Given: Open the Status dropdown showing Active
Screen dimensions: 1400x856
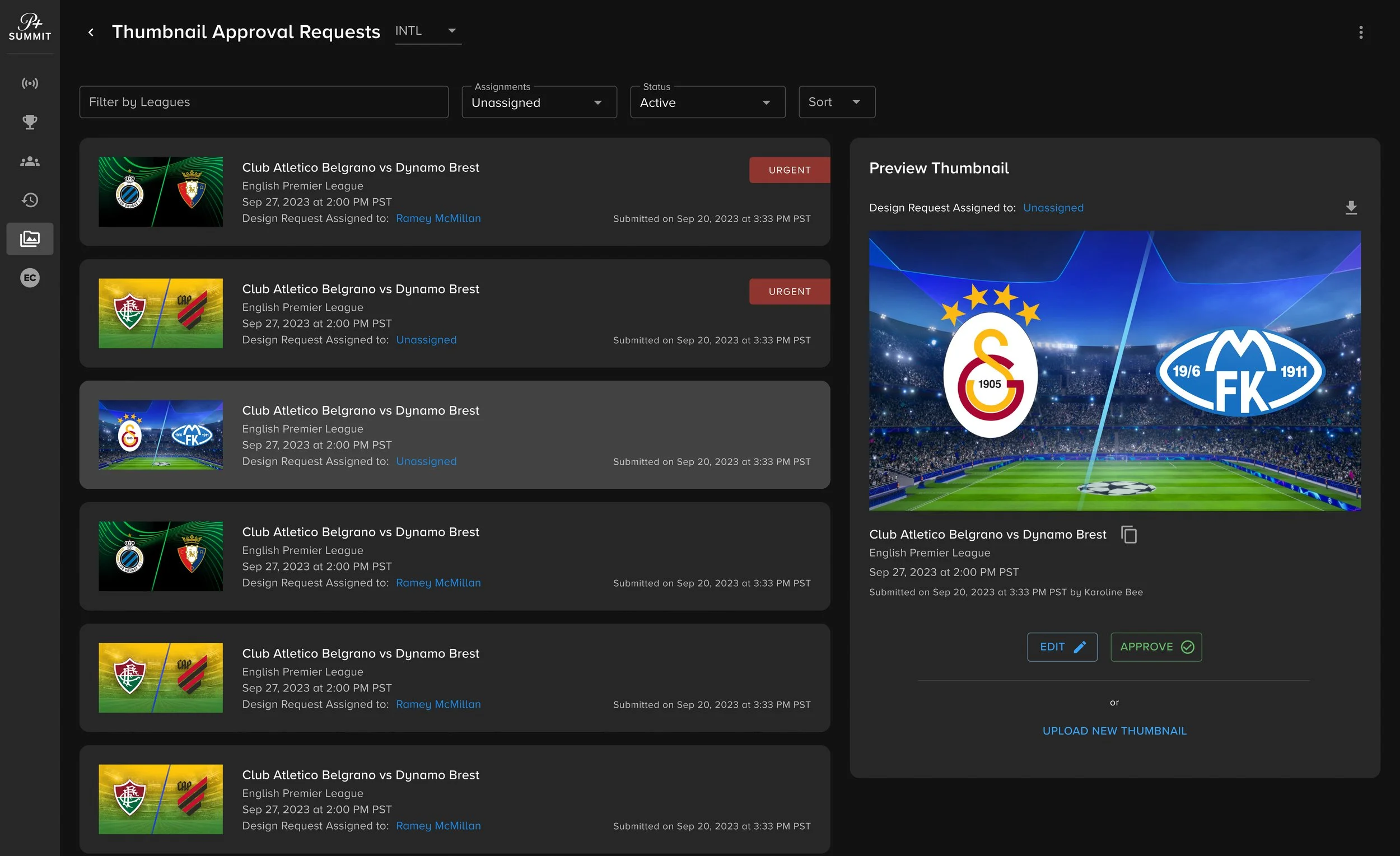Looking at the screenshot, I should [x=707, y=102].
